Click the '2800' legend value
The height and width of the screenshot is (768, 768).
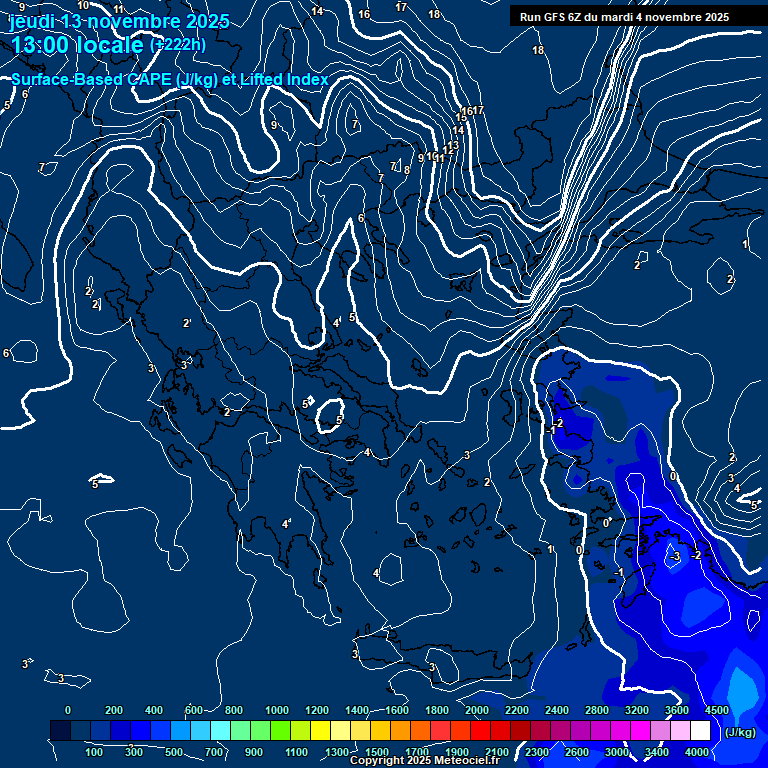click(x=597, y=710)
